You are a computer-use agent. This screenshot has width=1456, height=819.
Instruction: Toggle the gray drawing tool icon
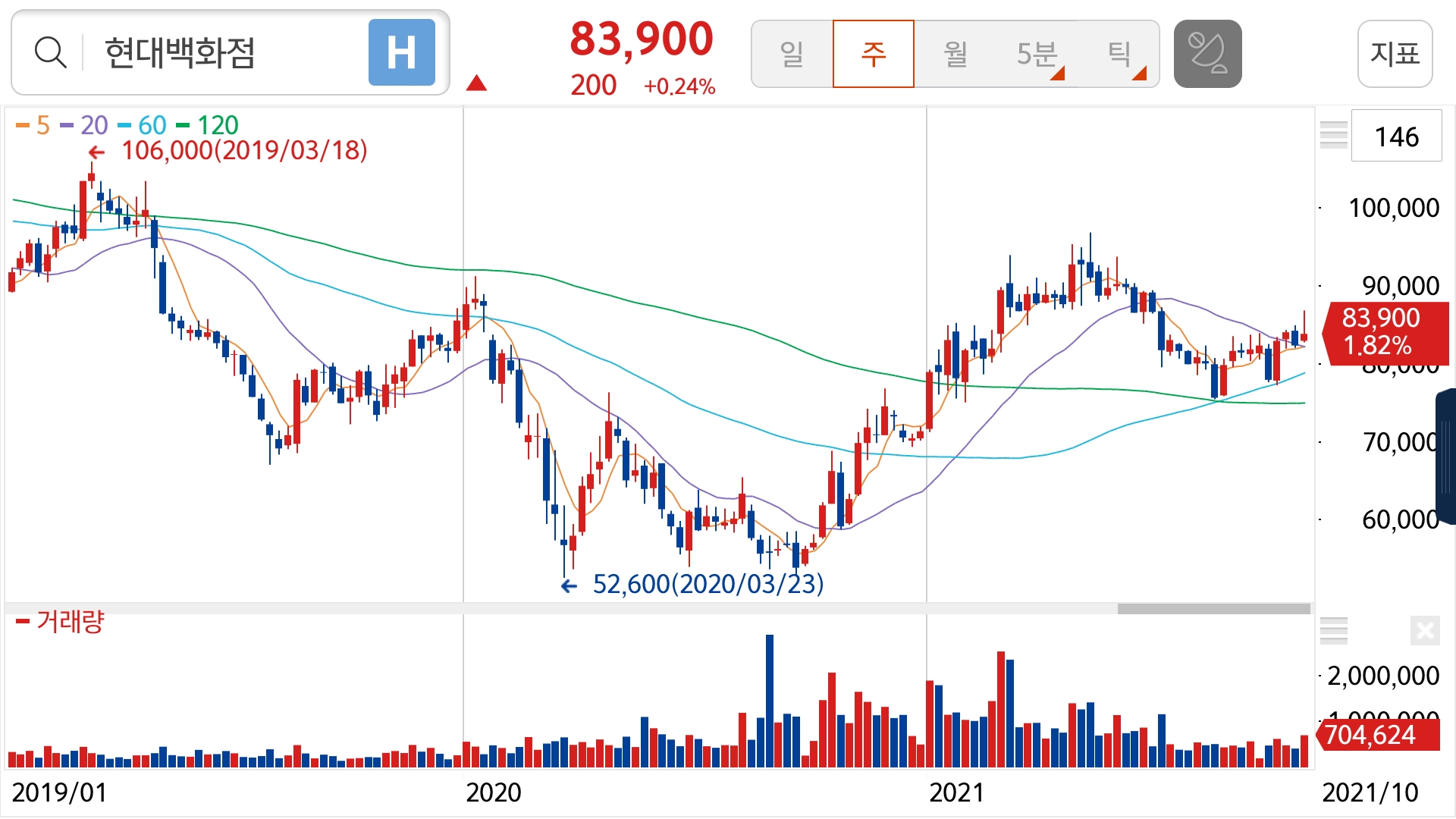pos(1207,54)
